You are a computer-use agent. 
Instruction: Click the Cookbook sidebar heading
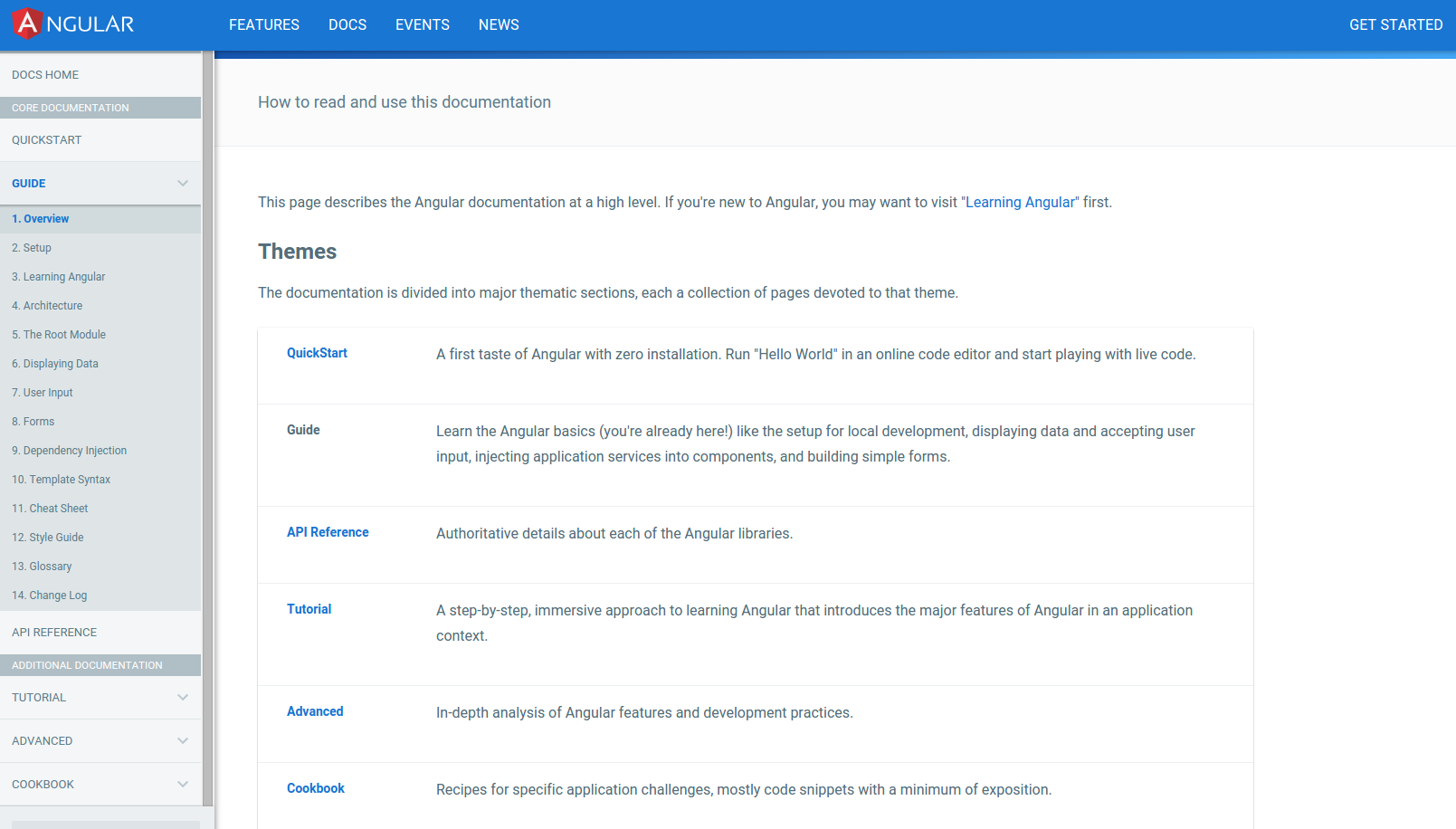click(43, 785)
